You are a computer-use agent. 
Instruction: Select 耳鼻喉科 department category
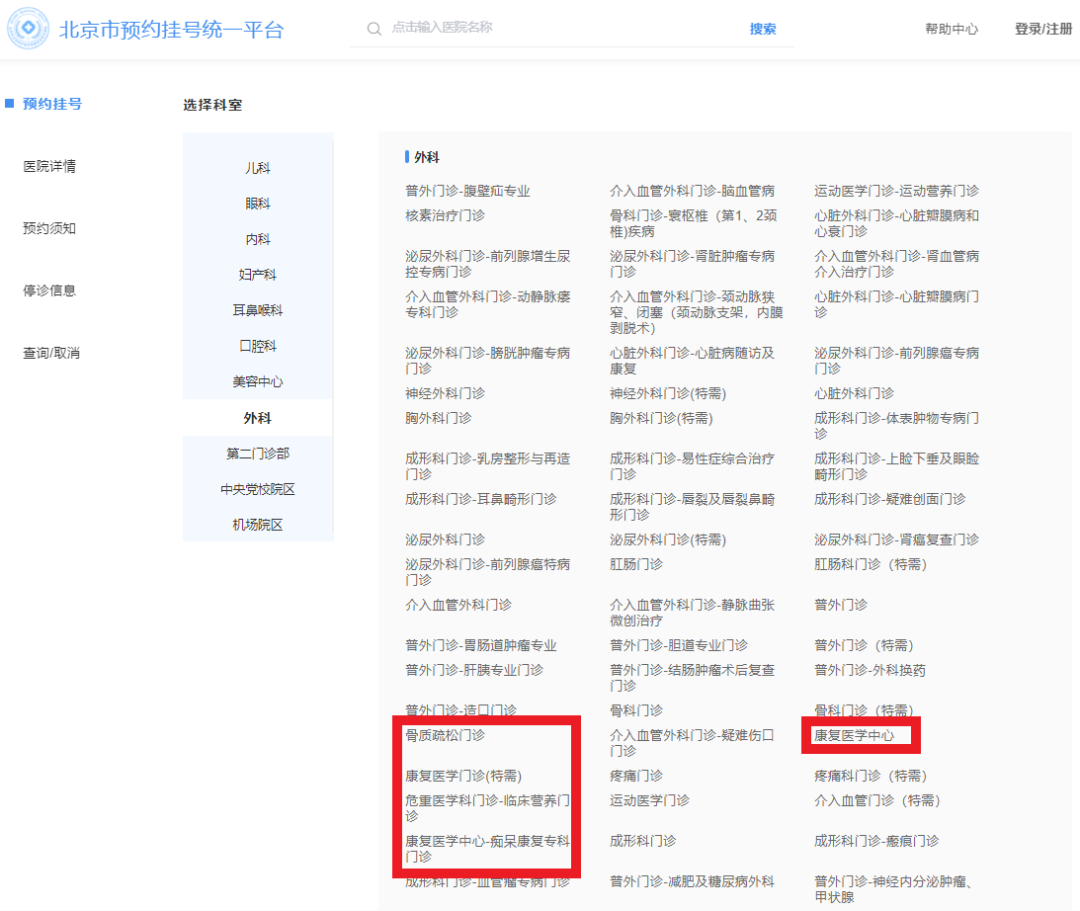click(x=258, y=311)
